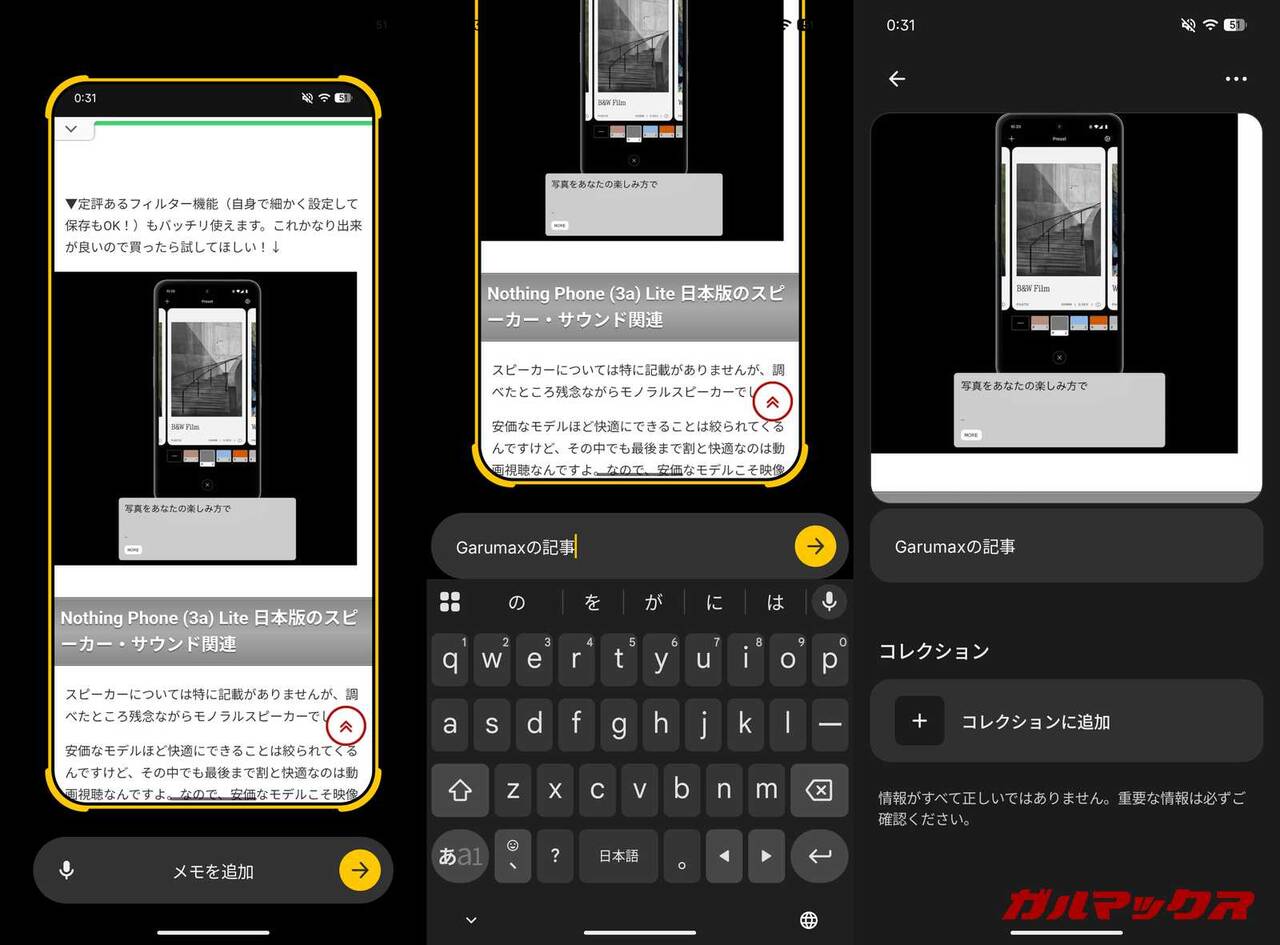
Task: Select the が suggestion in candidate bar
Action: pos(653,602)
